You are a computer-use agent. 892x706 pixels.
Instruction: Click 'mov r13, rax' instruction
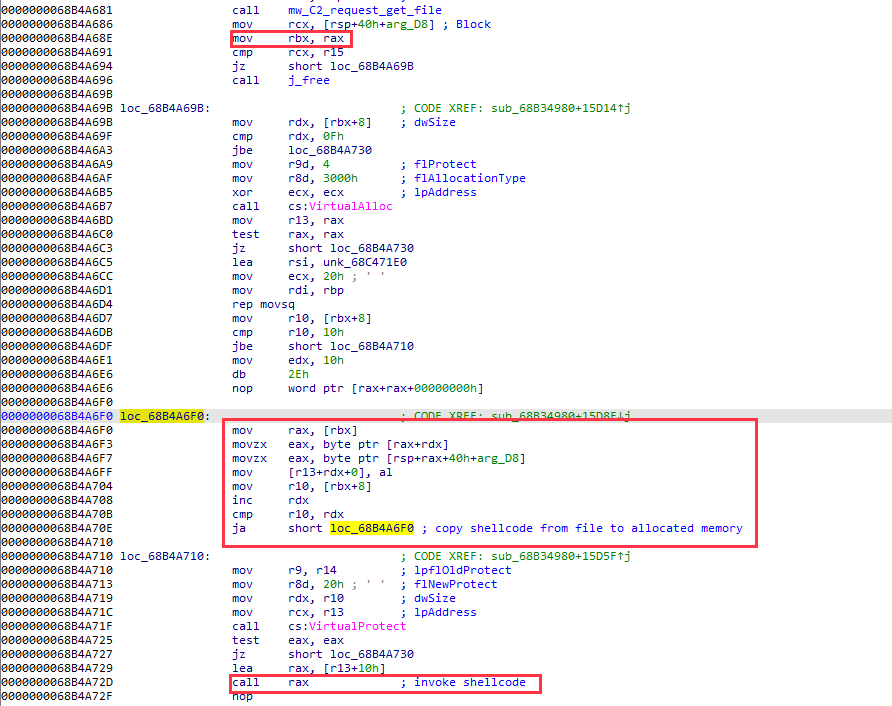288,220
